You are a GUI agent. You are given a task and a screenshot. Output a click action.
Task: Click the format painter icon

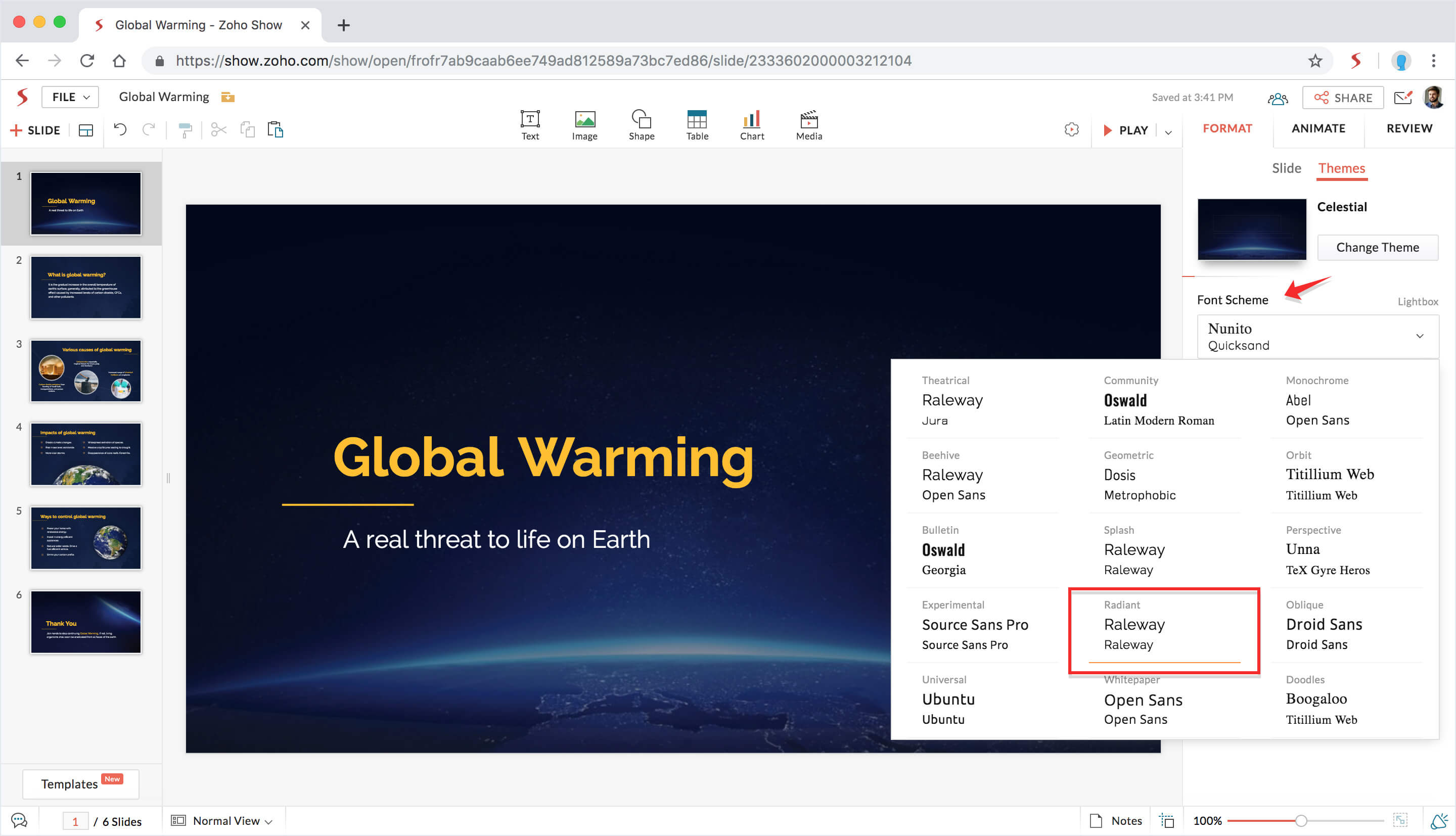pyautogui.click(x=185, y=130)
